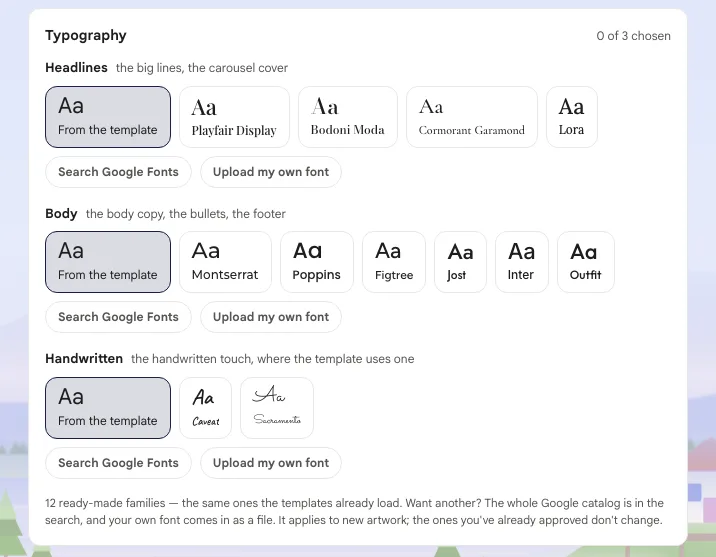Pick Poppins for body text

pyautogui.click(x=317, y=262)
